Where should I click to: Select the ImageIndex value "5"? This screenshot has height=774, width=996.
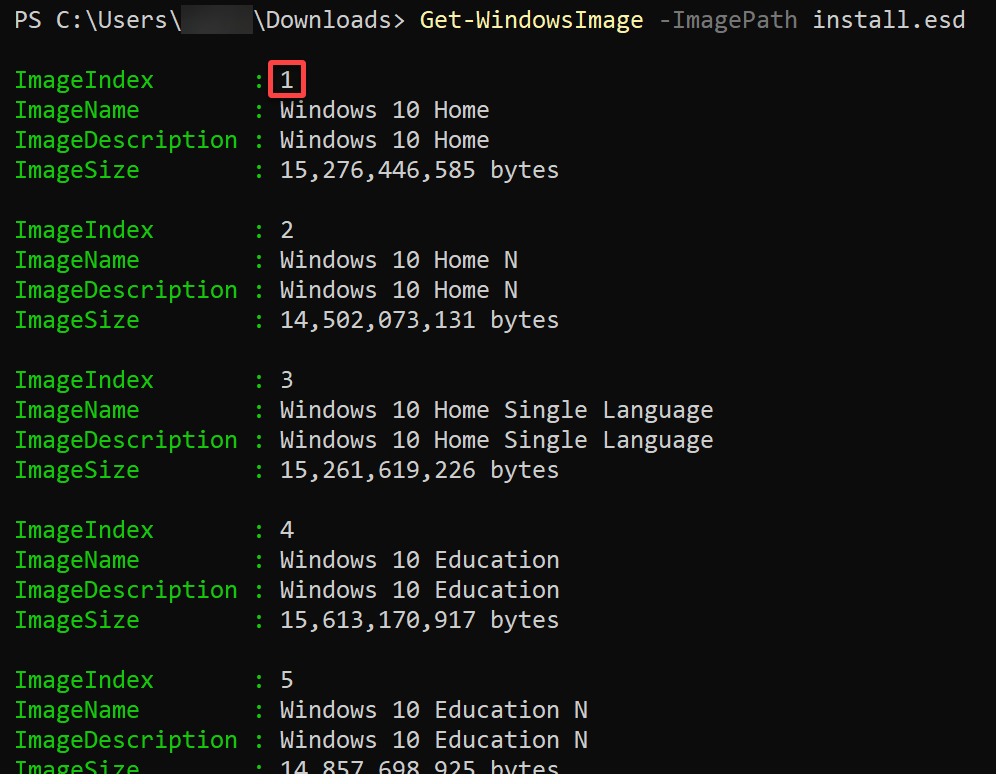click(287, 680)
